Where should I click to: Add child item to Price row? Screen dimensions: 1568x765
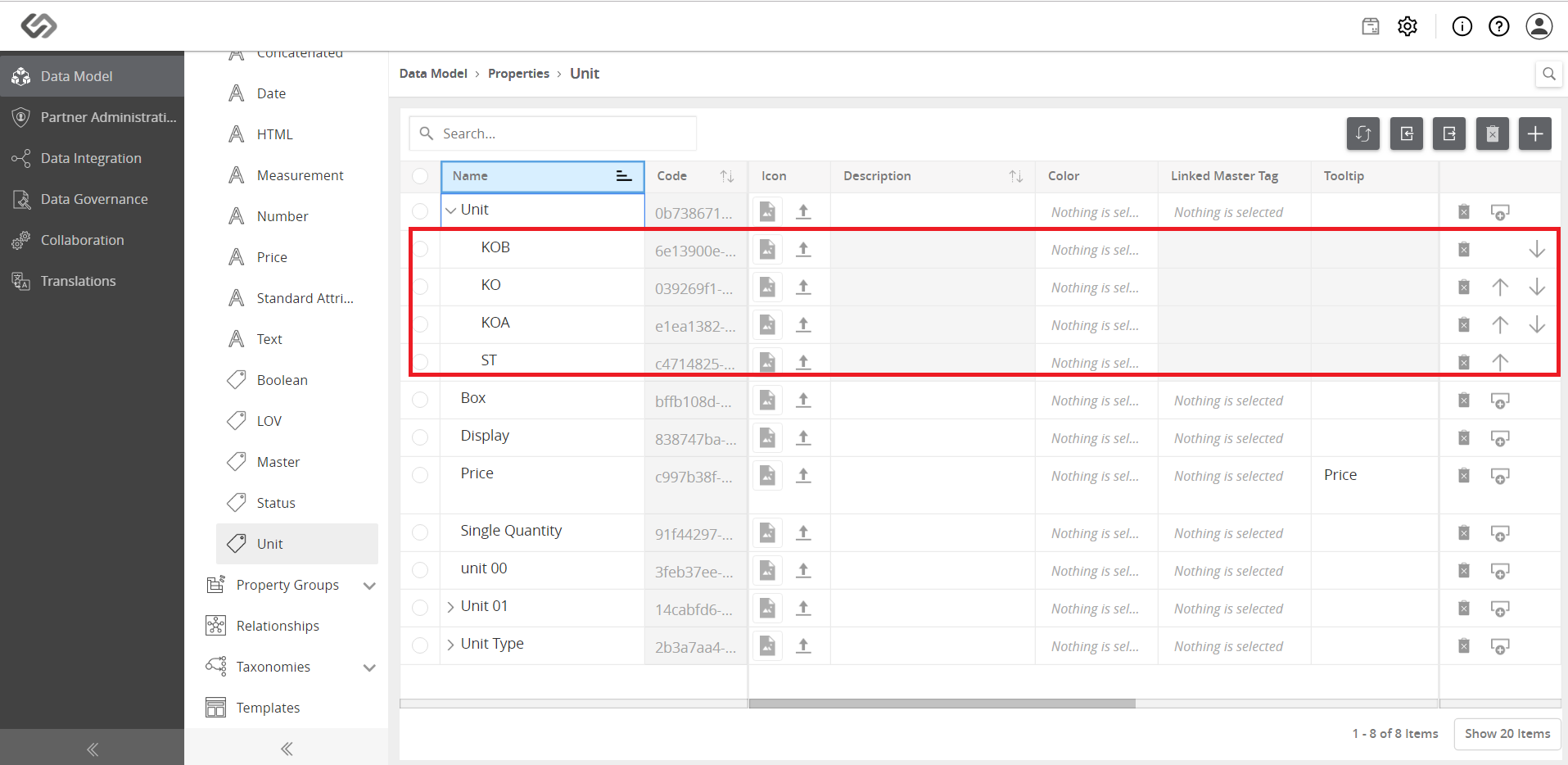[x=1500, y=476]
